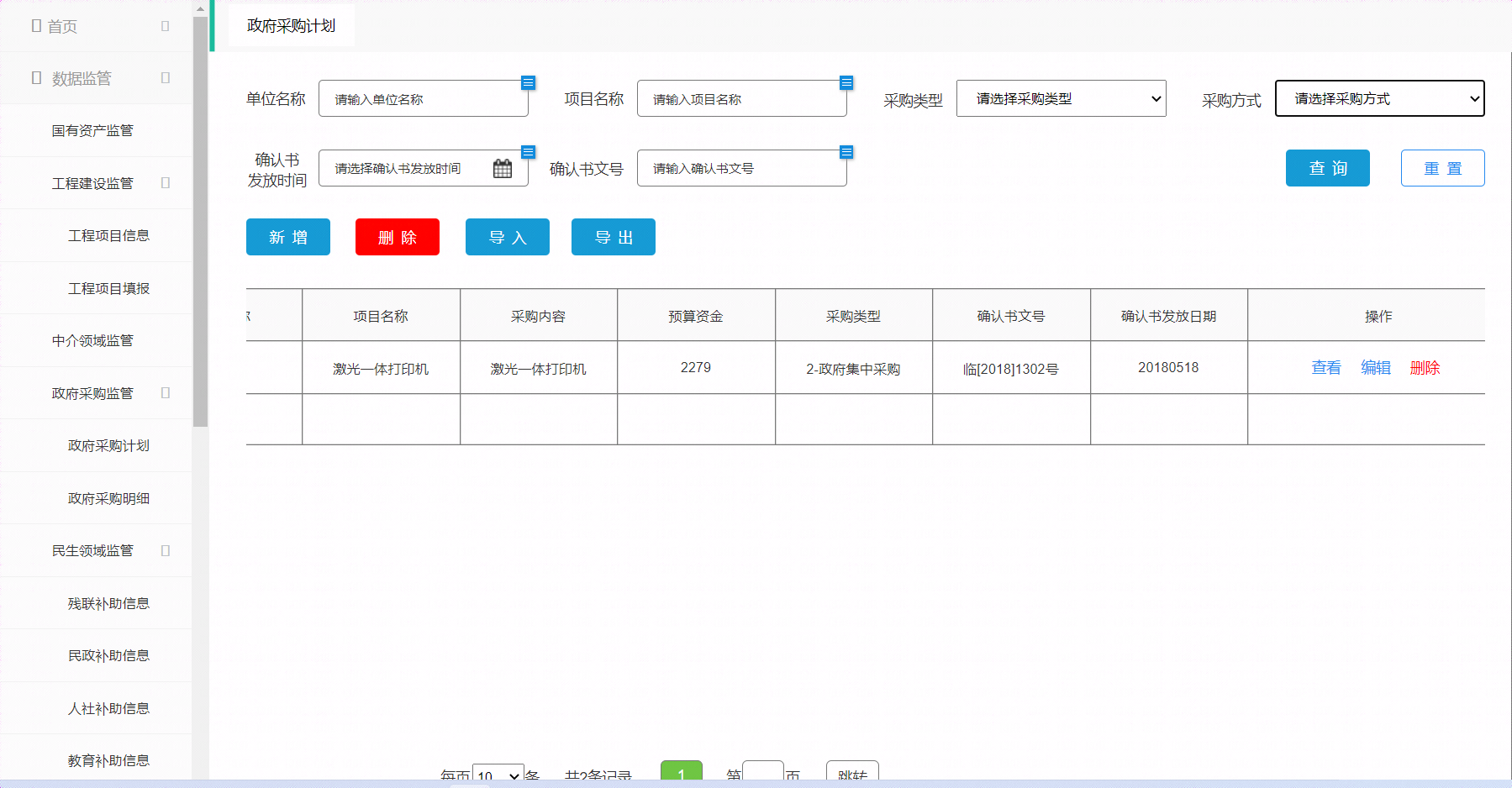Click the 预算资金 column header
The height and width of the screenshot is (788, 1512).
click(x=696, y=316)
